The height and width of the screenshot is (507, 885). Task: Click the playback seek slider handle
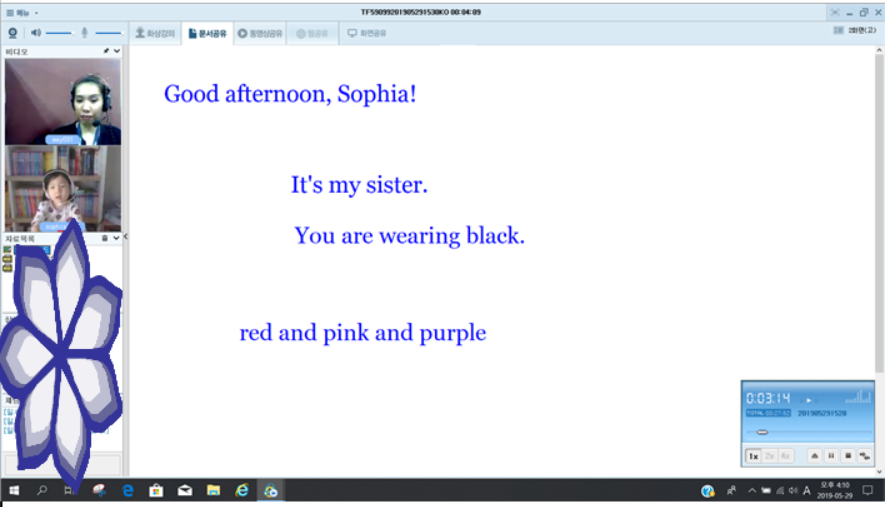tap(762, 432)
